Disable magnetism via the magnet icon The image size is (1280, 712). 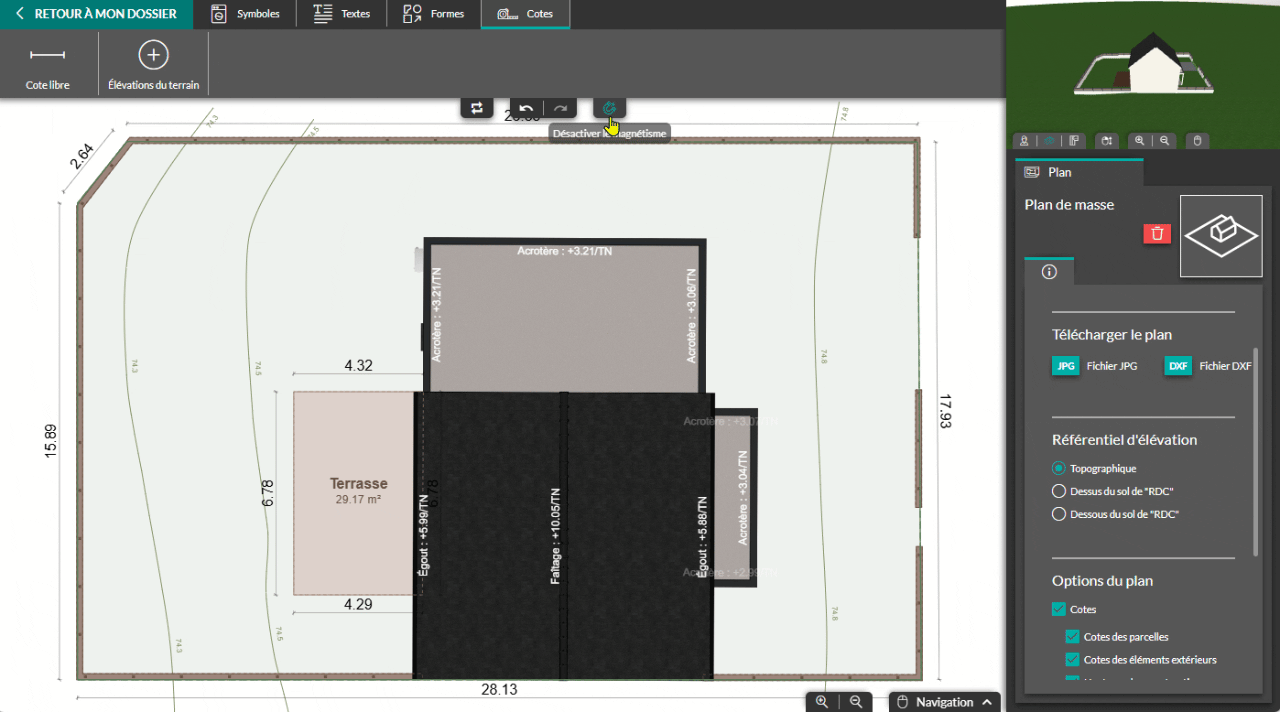[x=609, y=107]
